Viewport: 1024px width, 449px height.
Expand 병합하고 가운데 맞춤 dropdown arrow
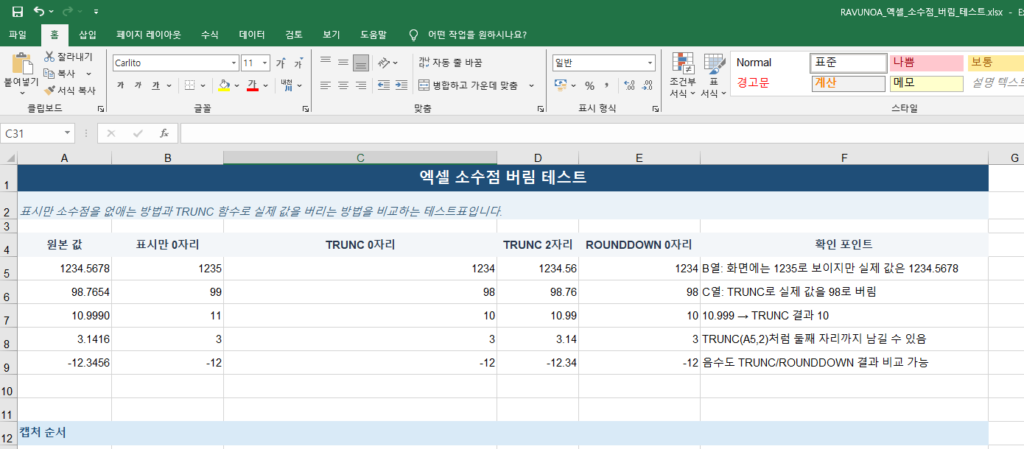coord(531,85)
